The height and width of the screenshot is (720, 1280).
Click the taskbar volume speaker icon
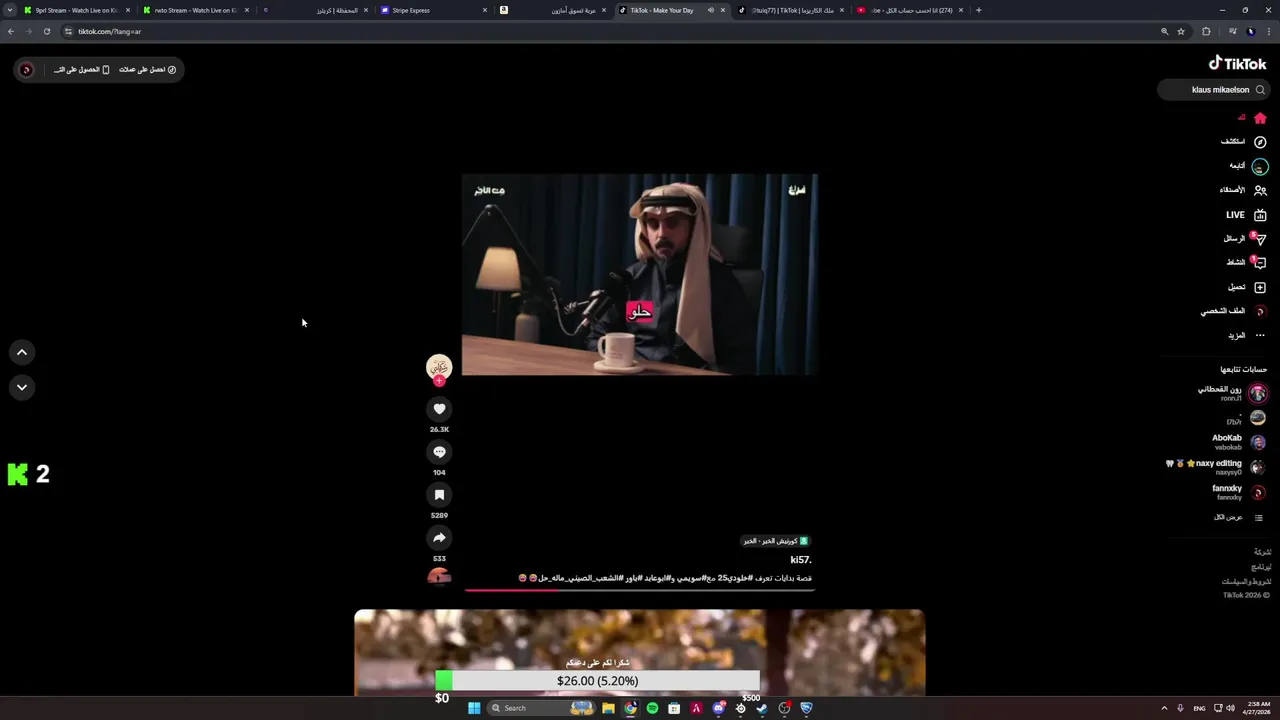(1230, 708)
